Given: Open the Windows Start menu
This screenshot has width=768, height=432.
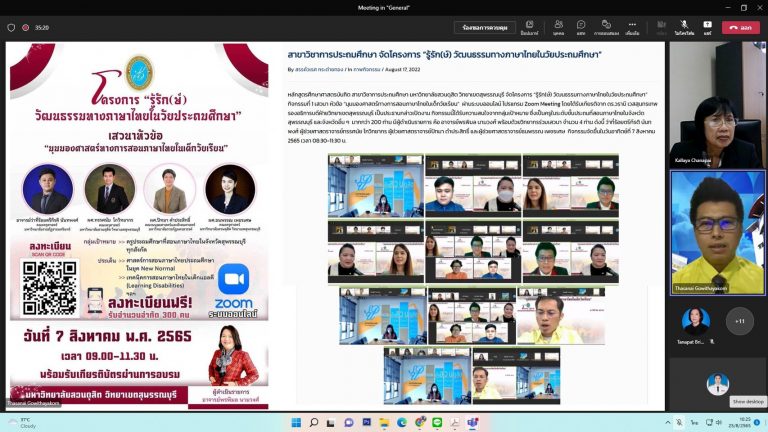Looking at the screenshot, I should [297, 422].
